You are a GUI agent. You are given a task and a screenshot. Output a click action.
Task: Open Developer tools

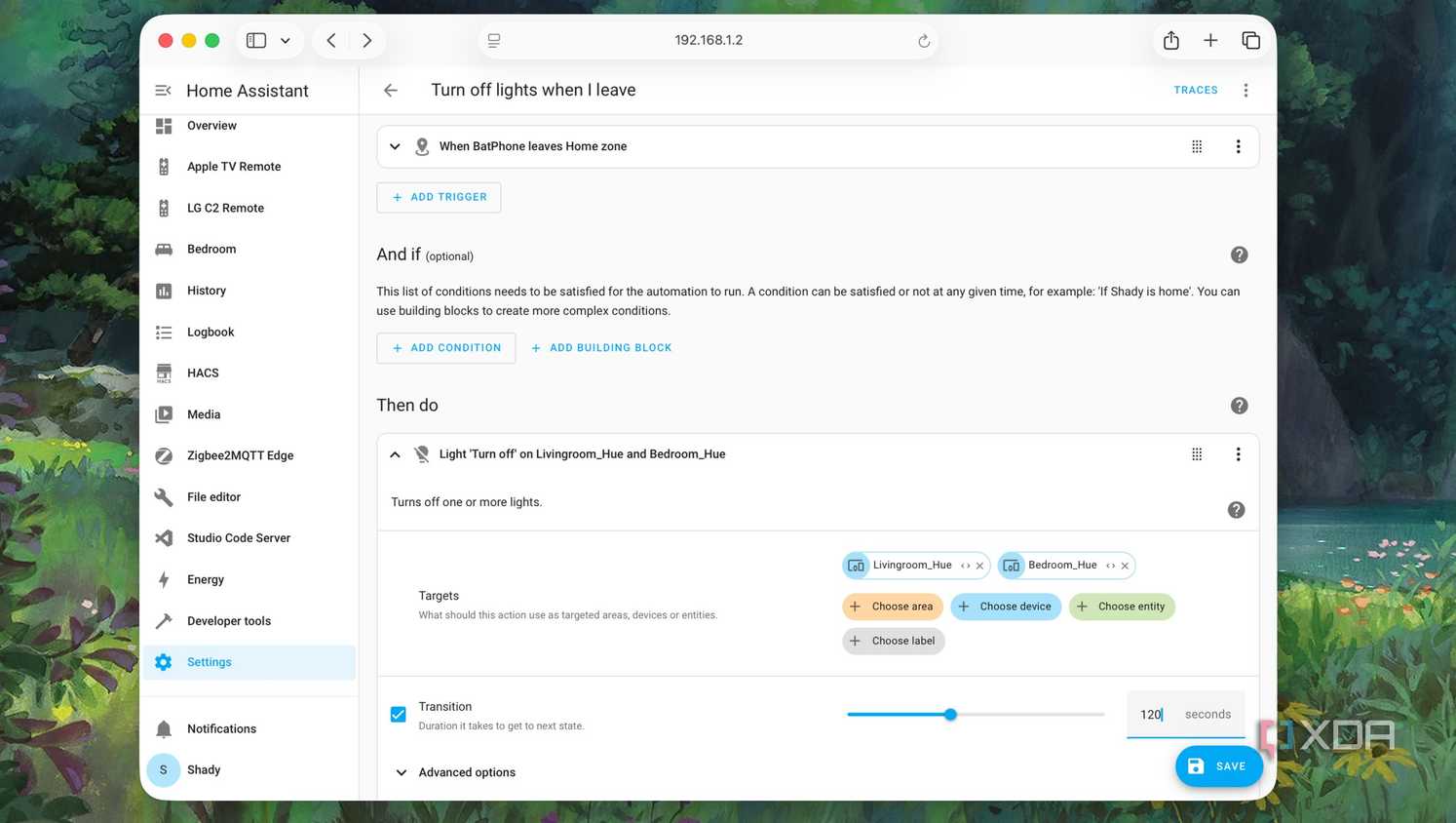[249, 621]
